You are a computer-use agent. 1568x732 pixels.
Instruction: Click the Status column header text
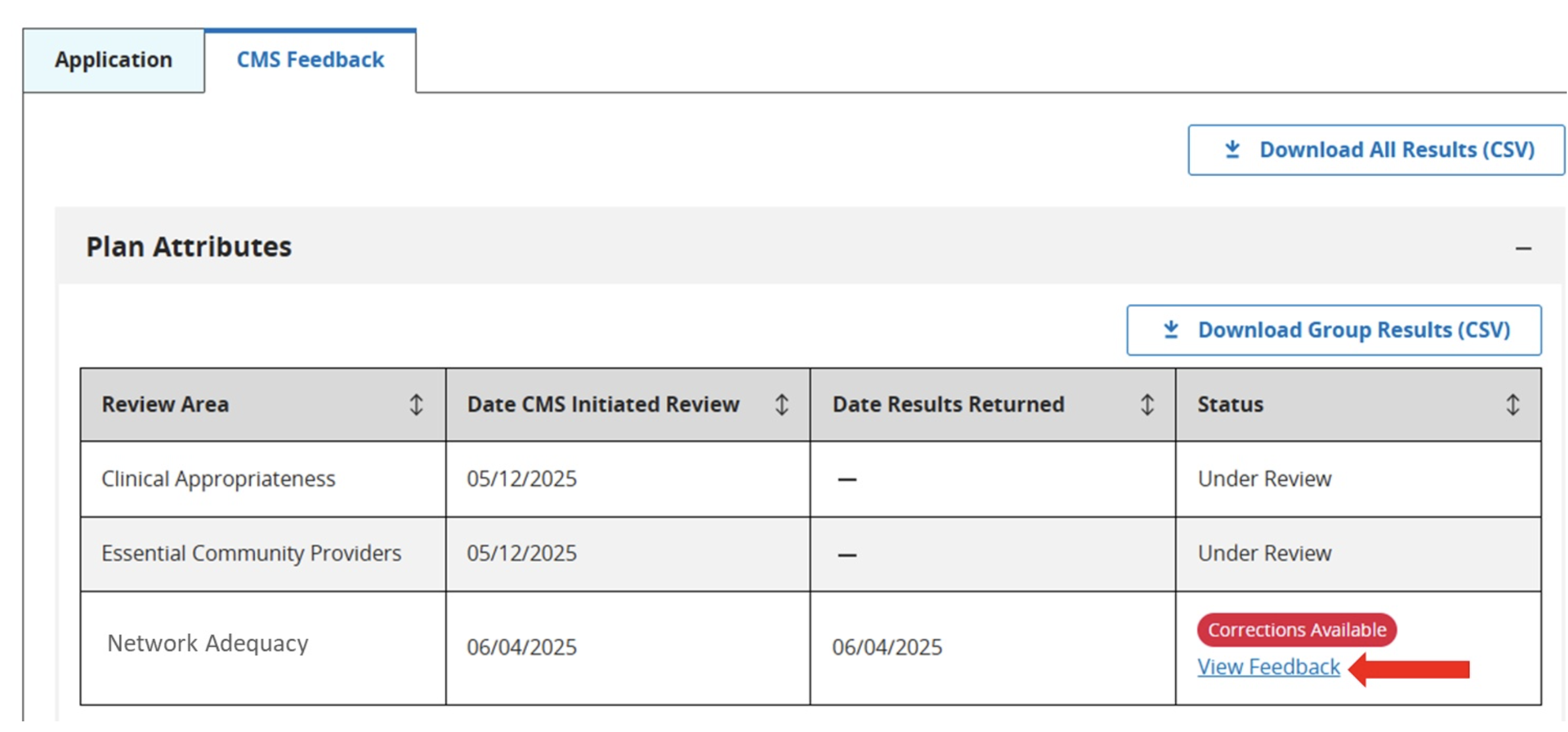(1230, 404)
